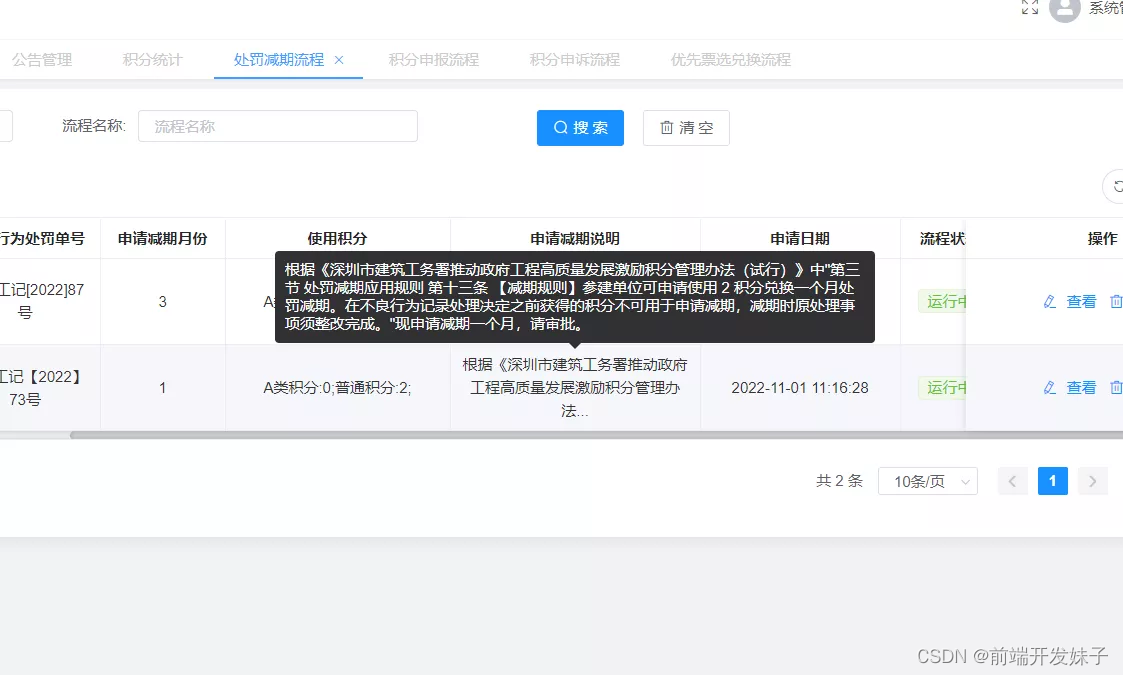Viewport: 1123px width, 675px height.
Task: Click the 搜索 search button
Action: point(580,127)
